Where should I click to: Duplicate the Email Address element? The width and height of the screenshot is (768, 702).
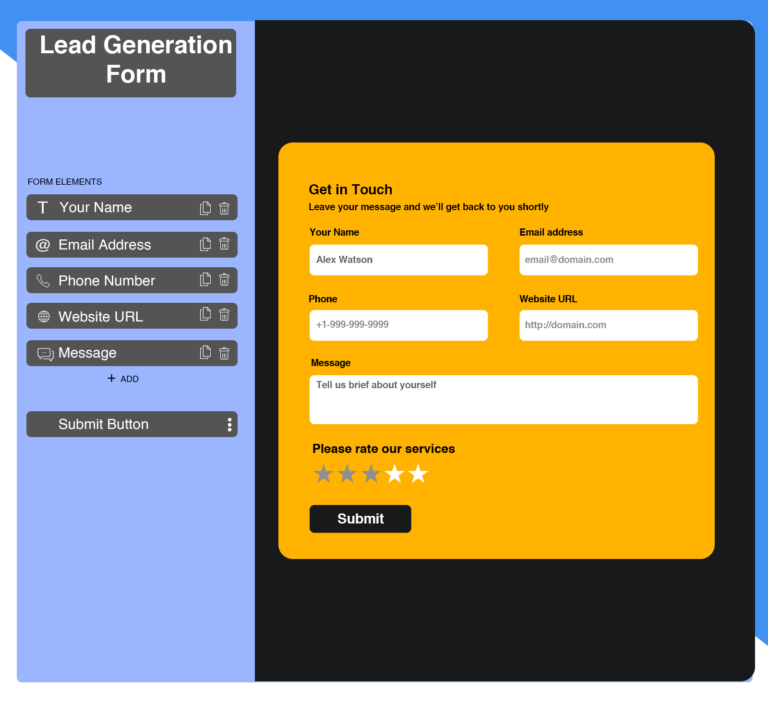coord(205,244)
